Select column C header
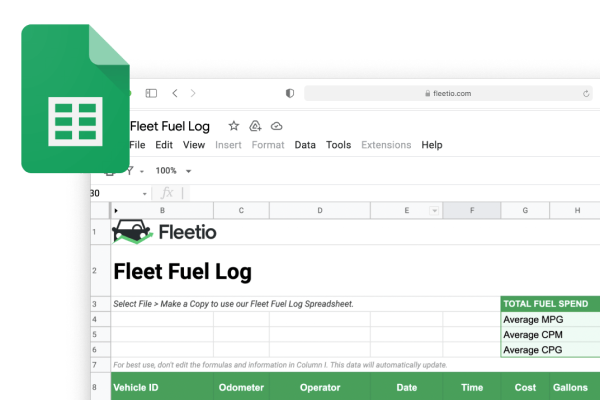Image resolution: width=600 pixels, height=400 pixels. coord(241,211)
